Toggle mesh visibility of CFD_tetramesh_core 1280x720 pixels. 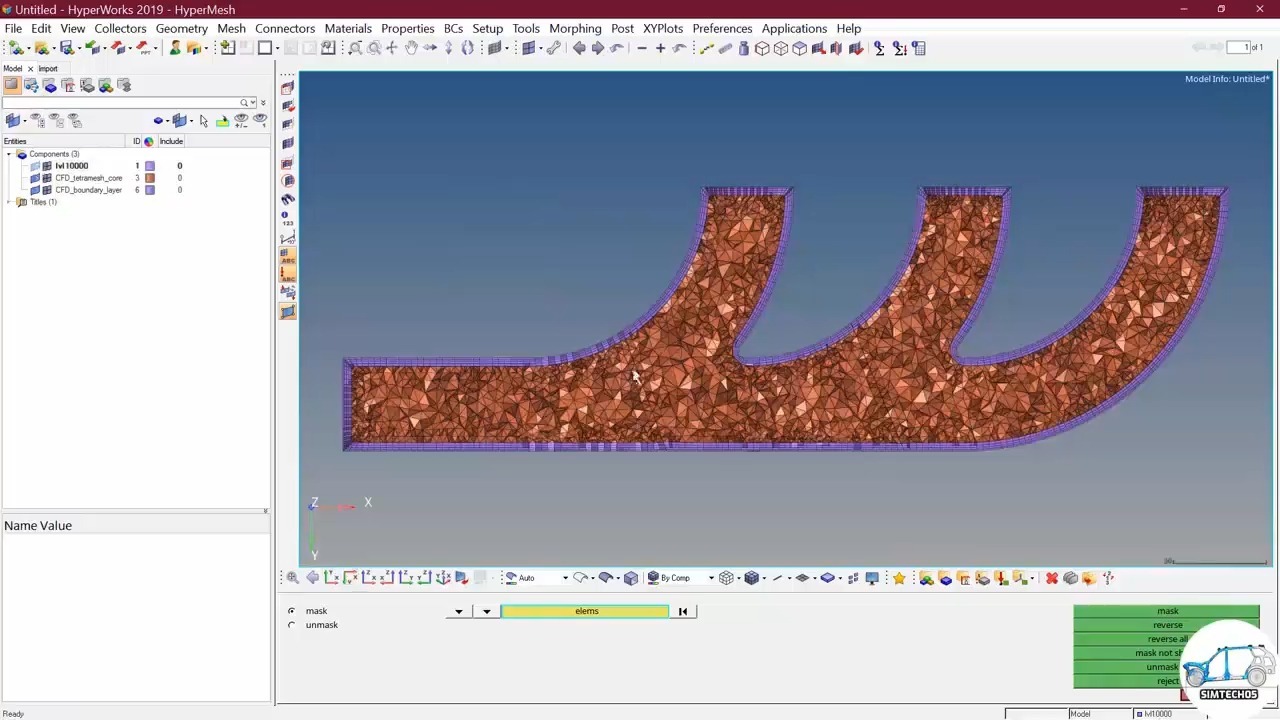tap(47, 178)
